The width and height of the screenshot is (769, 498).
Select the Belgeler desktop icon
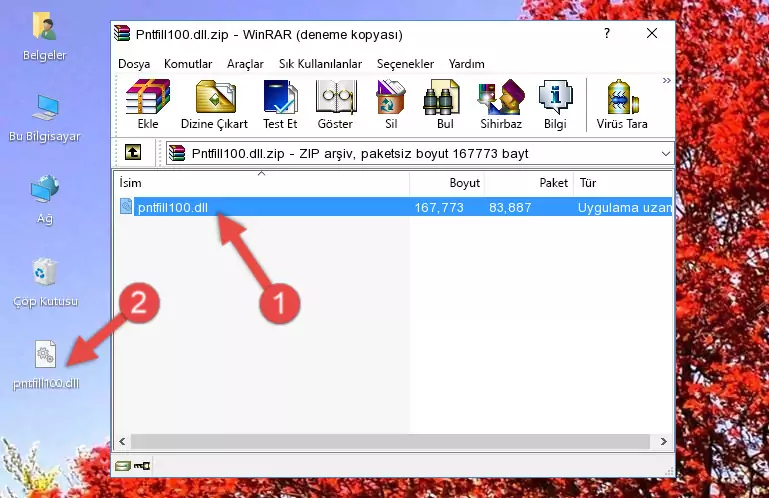click(45, 36)
